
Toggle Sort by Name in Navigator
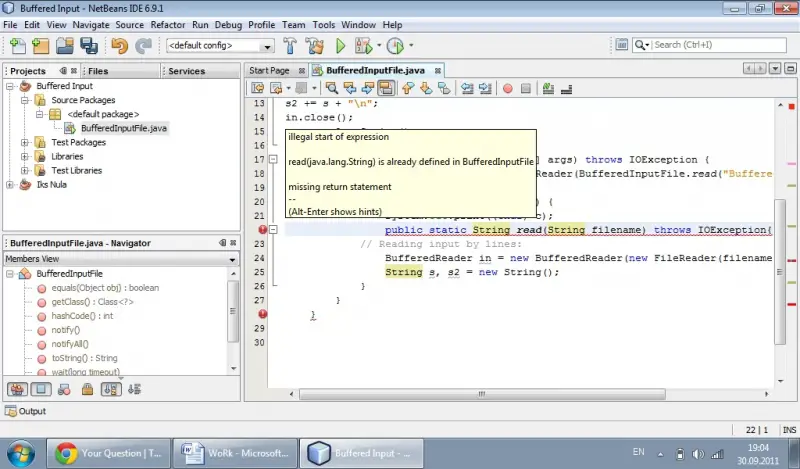[x=111, y=390]
